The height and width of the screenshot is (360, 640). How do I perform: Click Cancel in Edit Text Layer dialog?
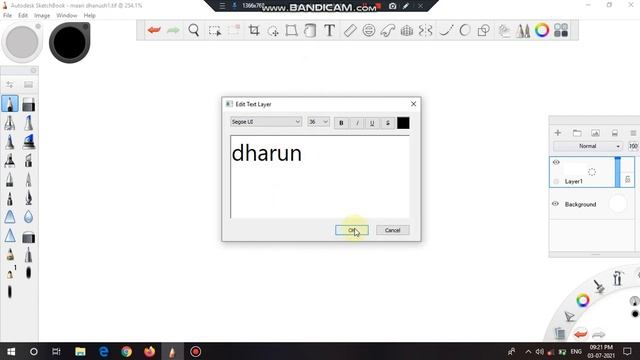[x=392, y=230]
